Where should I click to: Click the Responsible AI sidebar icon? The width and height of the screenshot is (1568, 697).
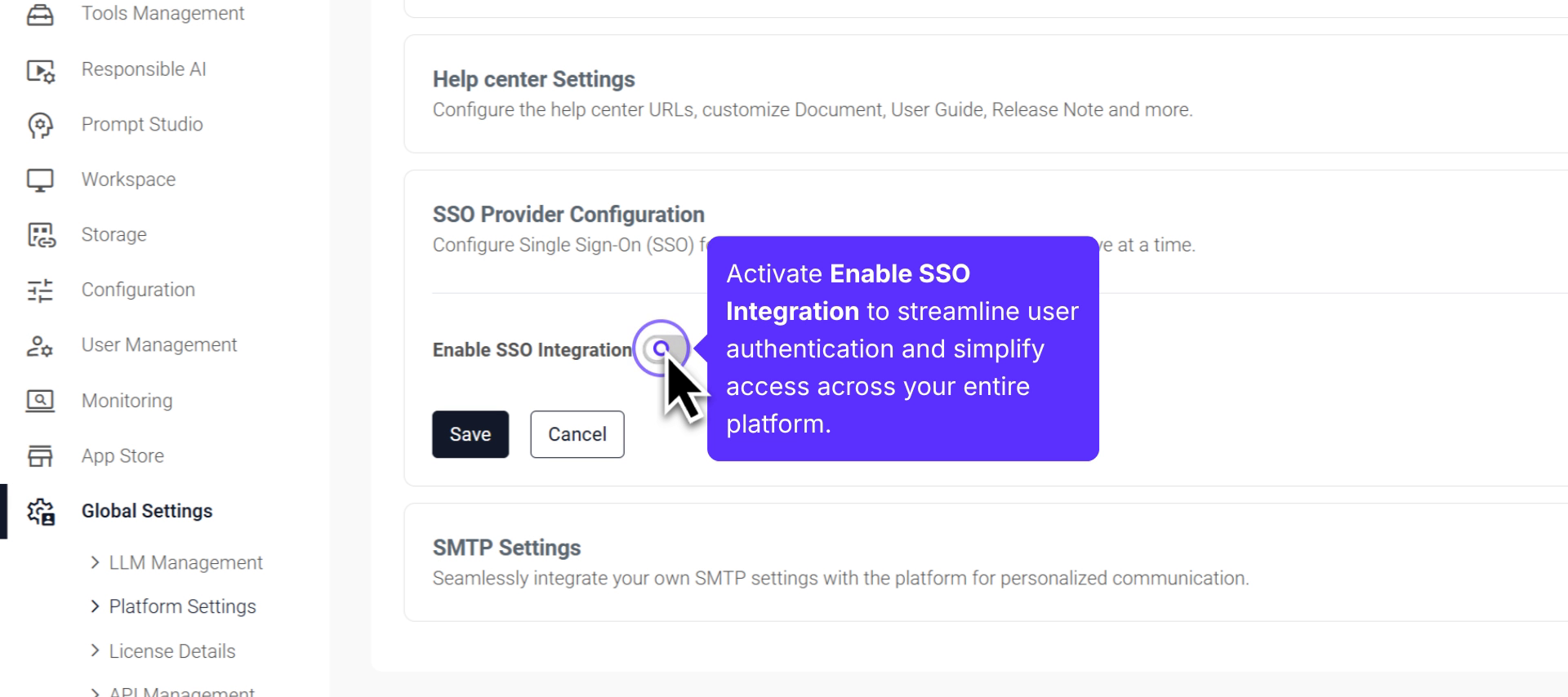click(x=40, y=70)
